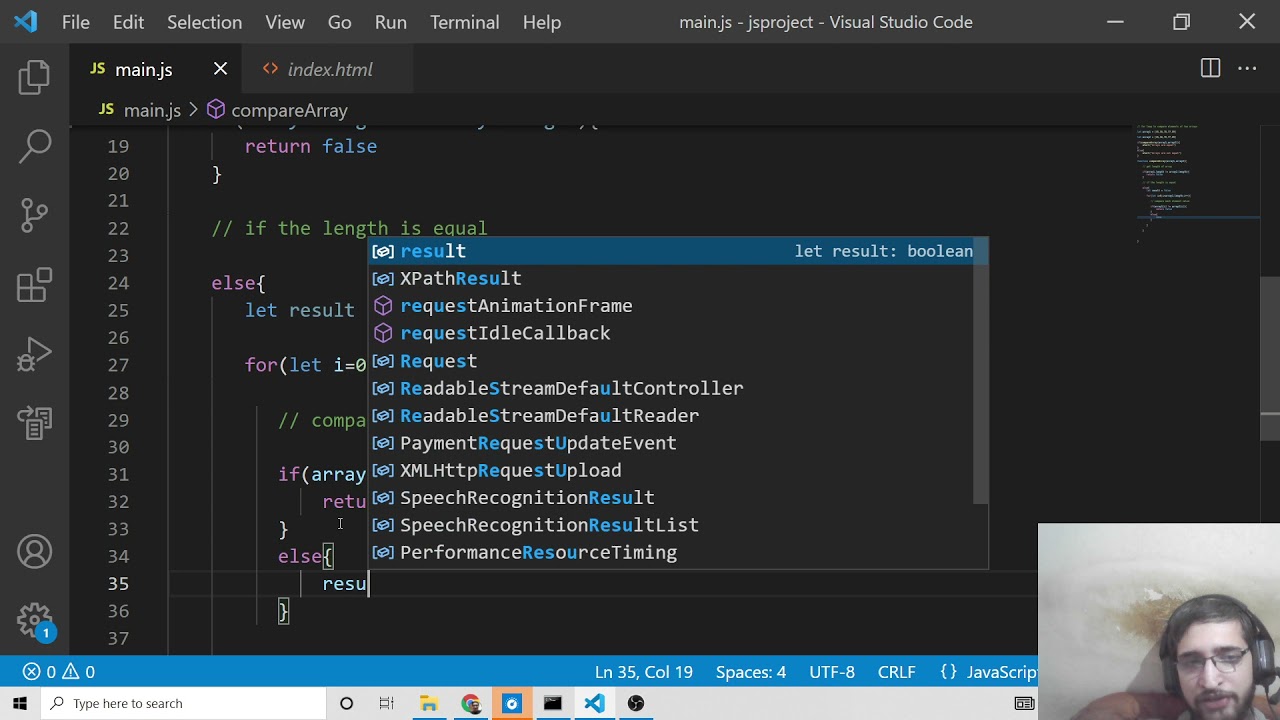The height and width of the screenshot is (720, 1280).
Task: Open editor More Actions ellipsis
Action: 1247,69
